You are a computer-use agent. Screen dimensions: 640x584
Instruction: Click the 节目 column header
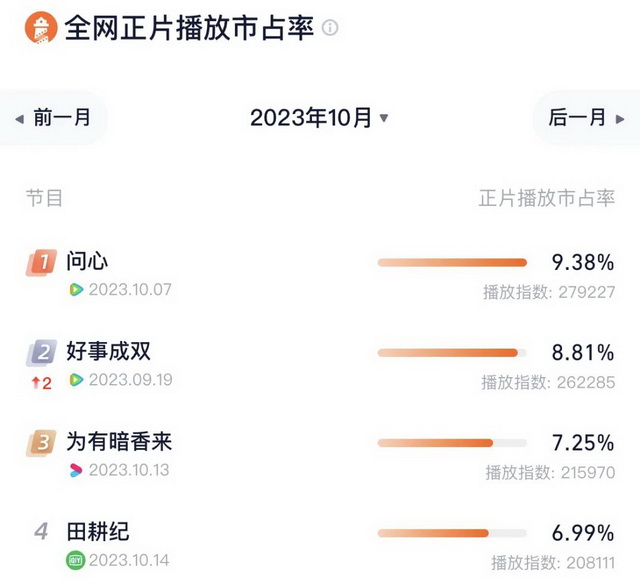tap(44, 198)
